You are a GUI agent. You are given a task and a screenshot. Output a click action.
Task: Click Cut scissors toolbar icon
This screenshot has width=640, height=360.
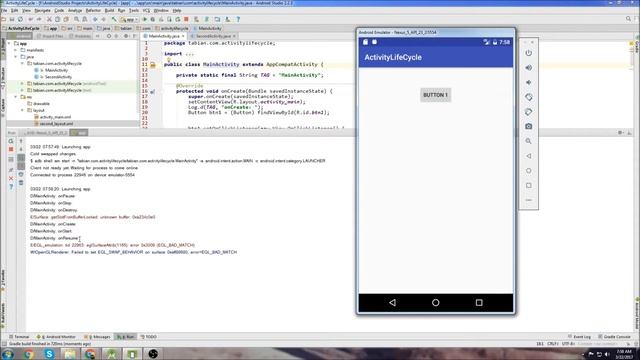[49, 19]
